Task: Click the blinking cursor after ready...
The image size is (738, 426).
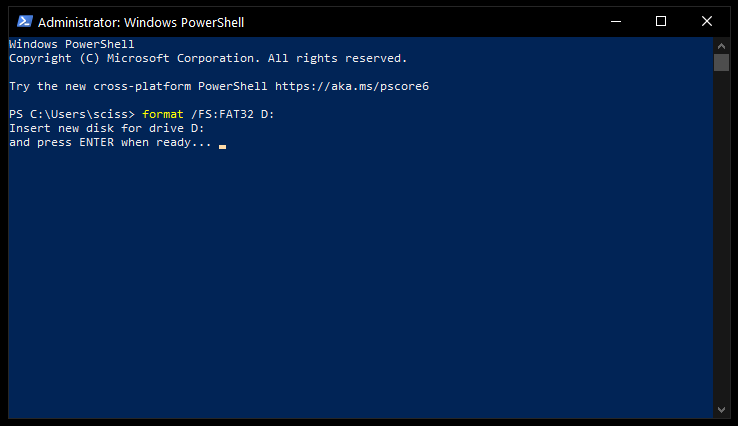Action: tap(222, 146)
